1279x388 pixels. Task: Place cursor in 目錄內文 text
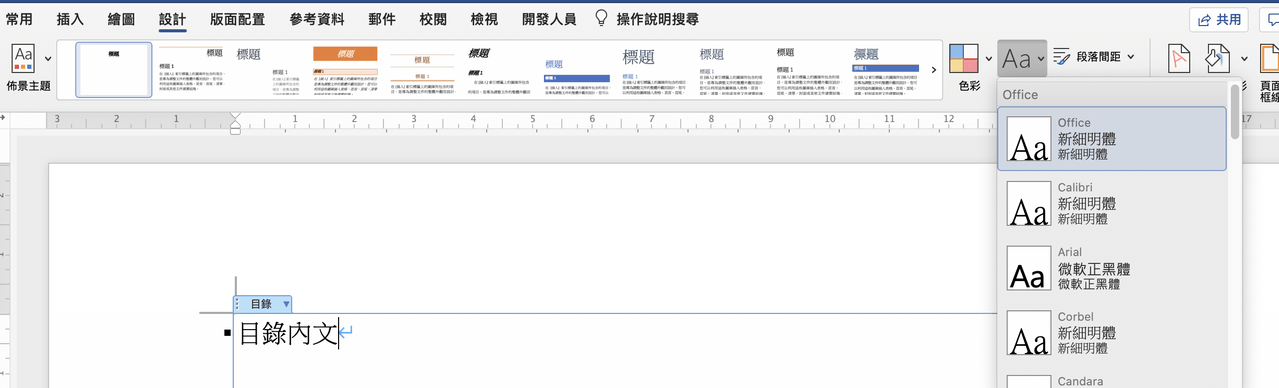[288, 333]
